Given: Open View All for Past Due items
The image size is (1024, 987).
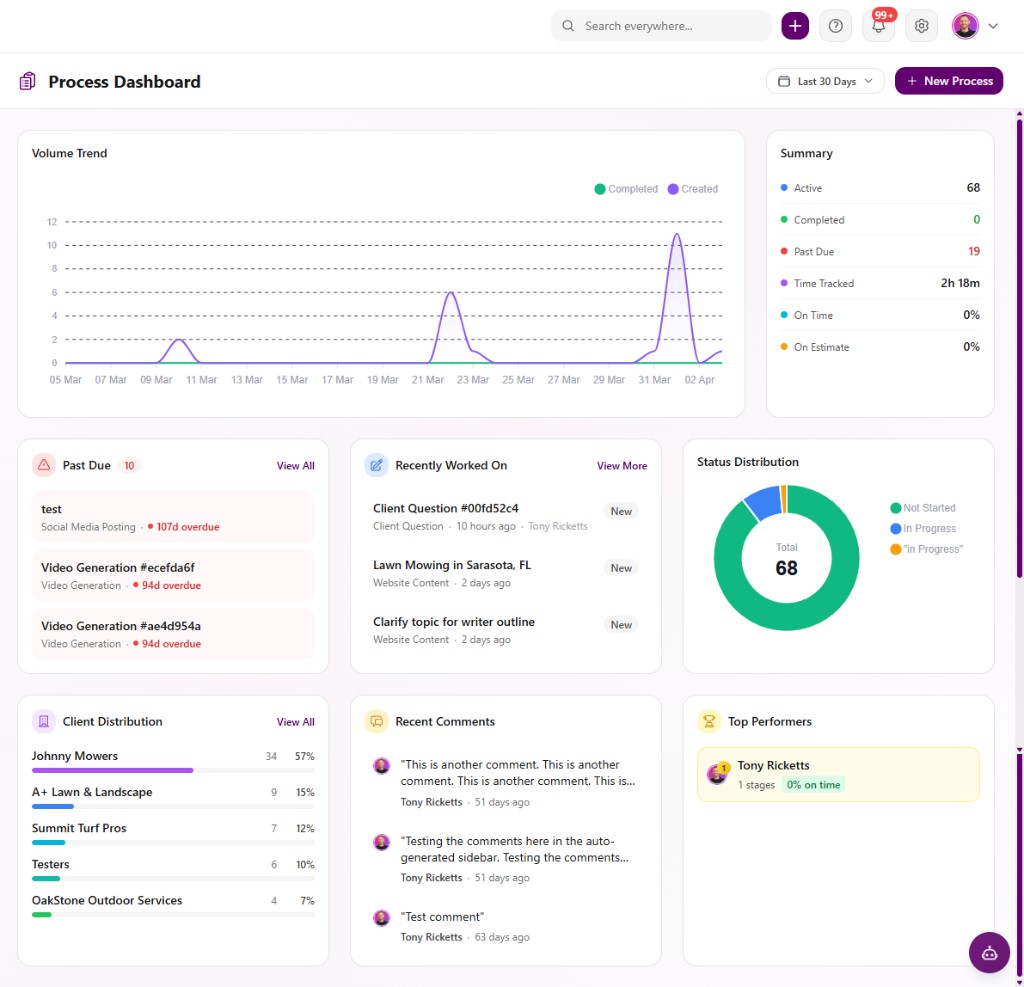Looking at the screenshot, I should click(x=295, y=465).
